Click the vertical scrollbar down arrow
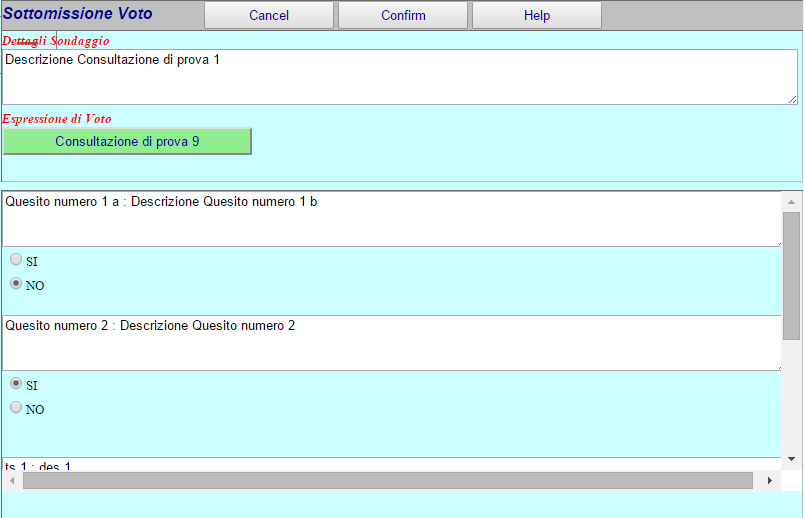 click(x=791, y=458)
